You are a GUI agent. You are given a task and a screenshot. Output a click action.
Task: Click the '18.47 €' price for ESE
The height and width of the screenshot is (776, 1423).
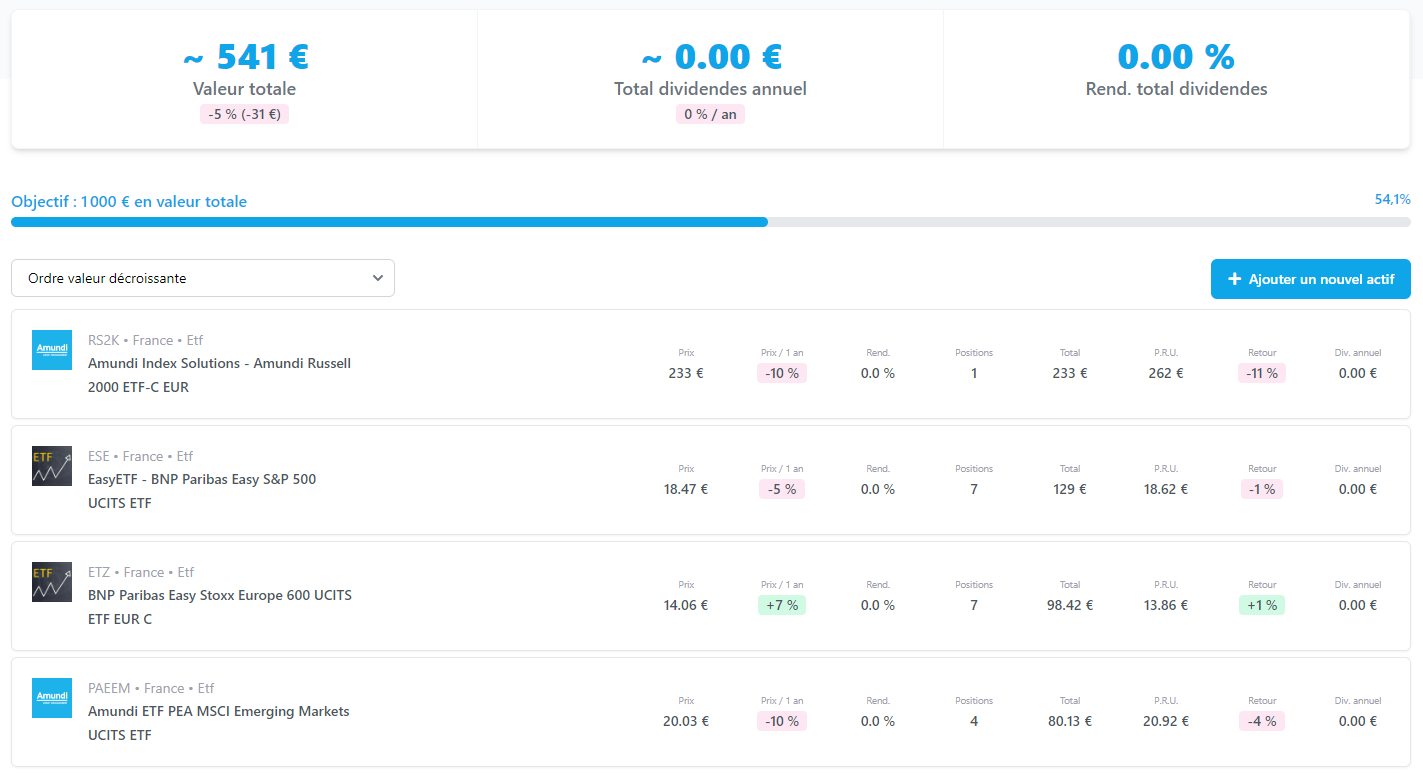pyautogui.click(x=686, y=489)
